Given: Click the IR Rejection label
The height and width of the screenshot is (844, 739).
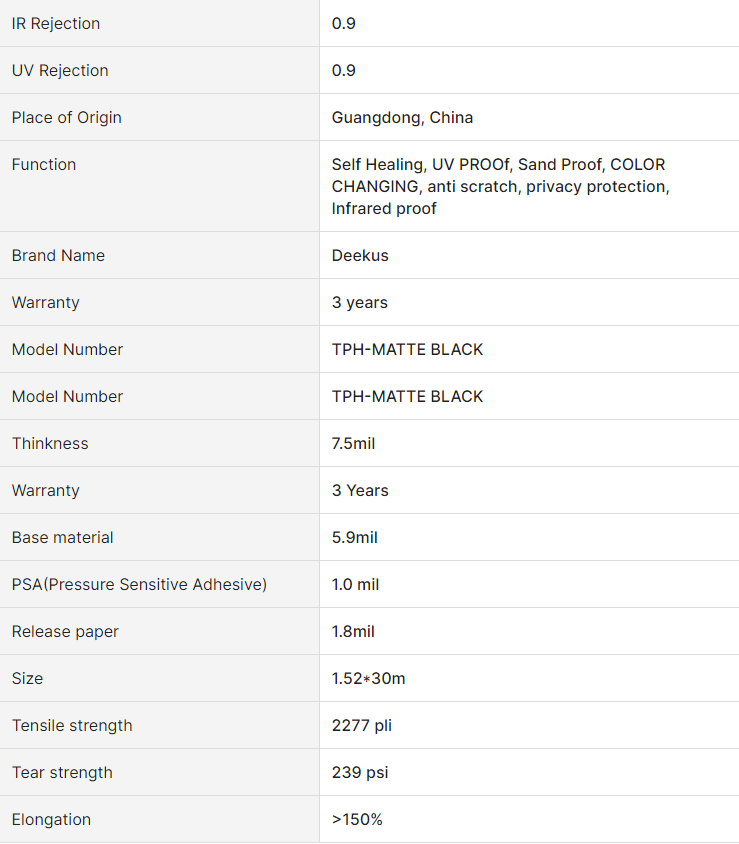Looking at the screenshot, I should tap(56, 24).
